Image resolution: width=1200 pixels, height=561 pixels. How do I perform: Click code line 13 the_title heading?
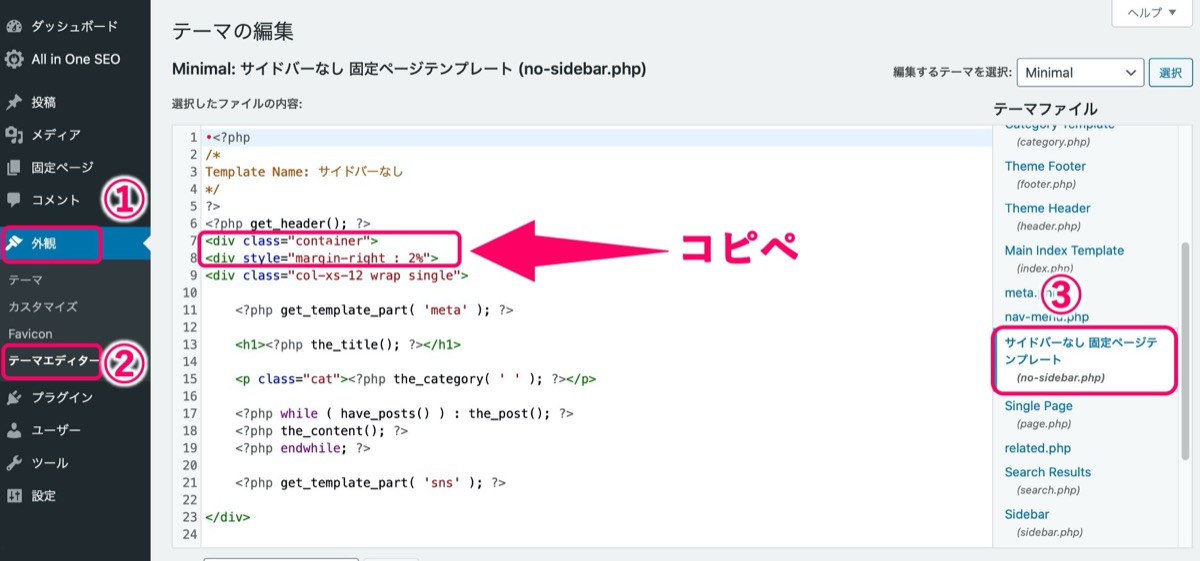tap(348, 344)
